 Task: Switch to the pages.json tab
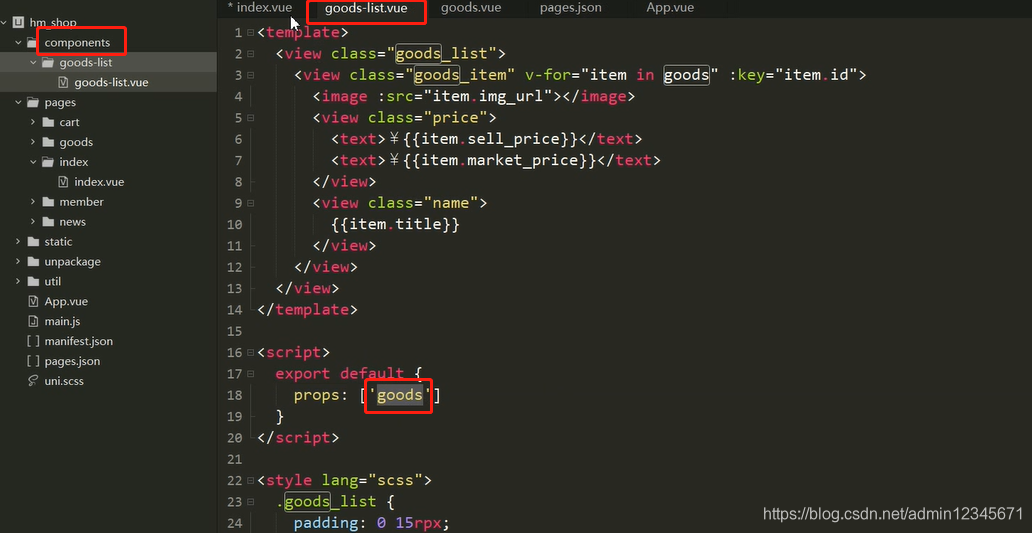[571, 9]
